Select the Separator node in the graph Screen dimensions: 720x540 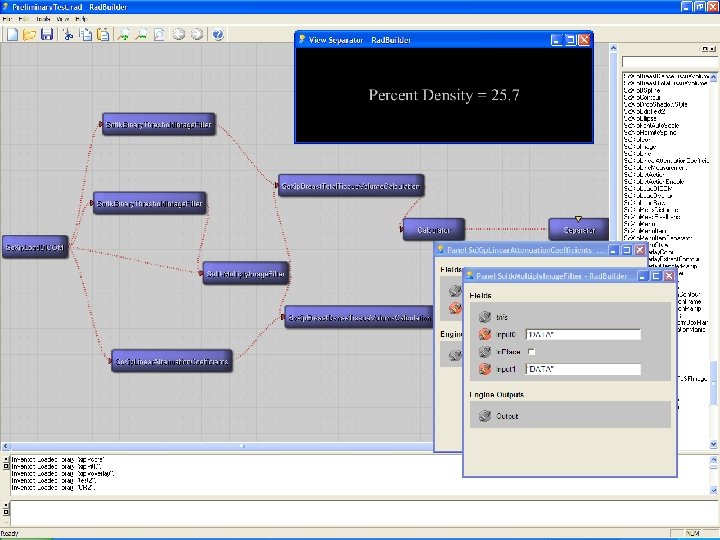(578, 230)
